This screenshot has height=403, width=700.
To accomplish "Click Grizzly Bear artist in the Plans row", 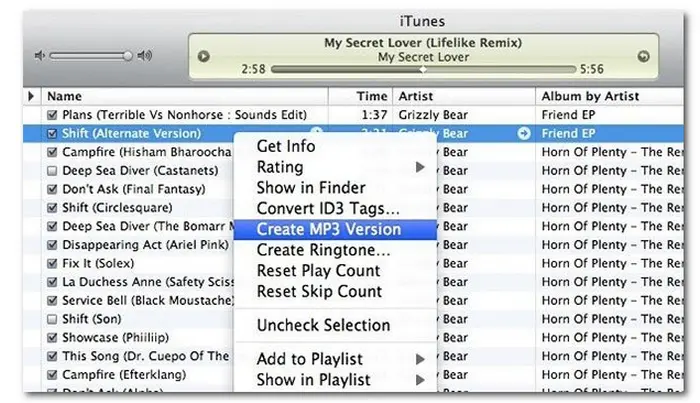I will 433,115.
